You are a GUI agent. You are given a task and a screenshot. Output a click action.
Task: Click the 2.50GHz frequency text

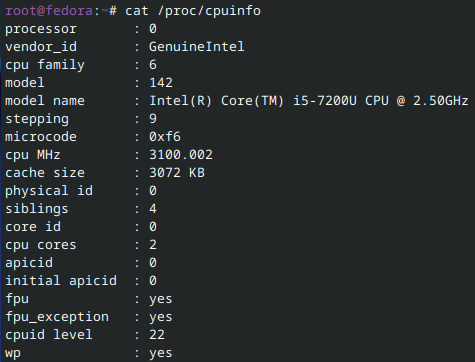[x=441, y=100]
